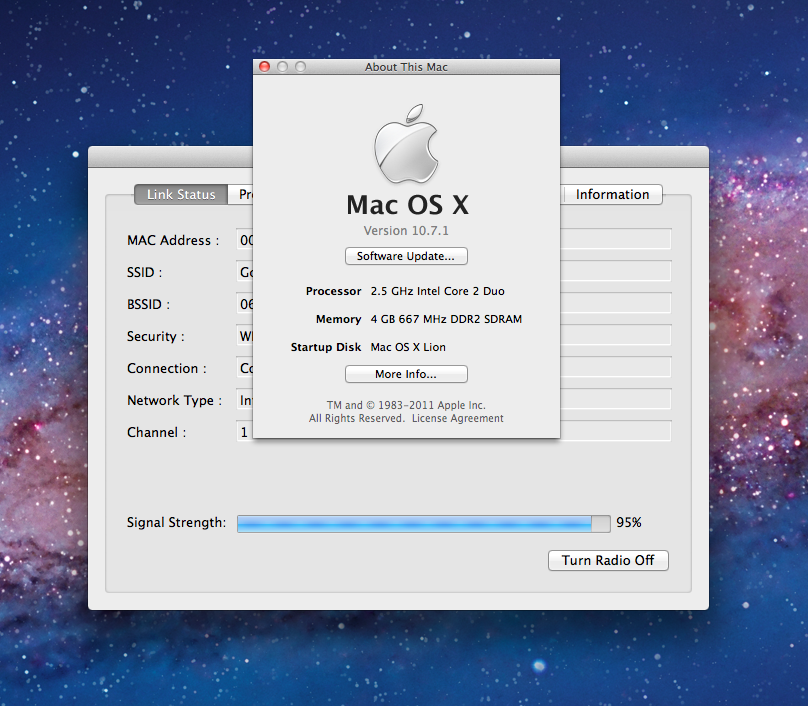
Task: Select the partially hidden Pr... tab
Action: tap(241, 194)
